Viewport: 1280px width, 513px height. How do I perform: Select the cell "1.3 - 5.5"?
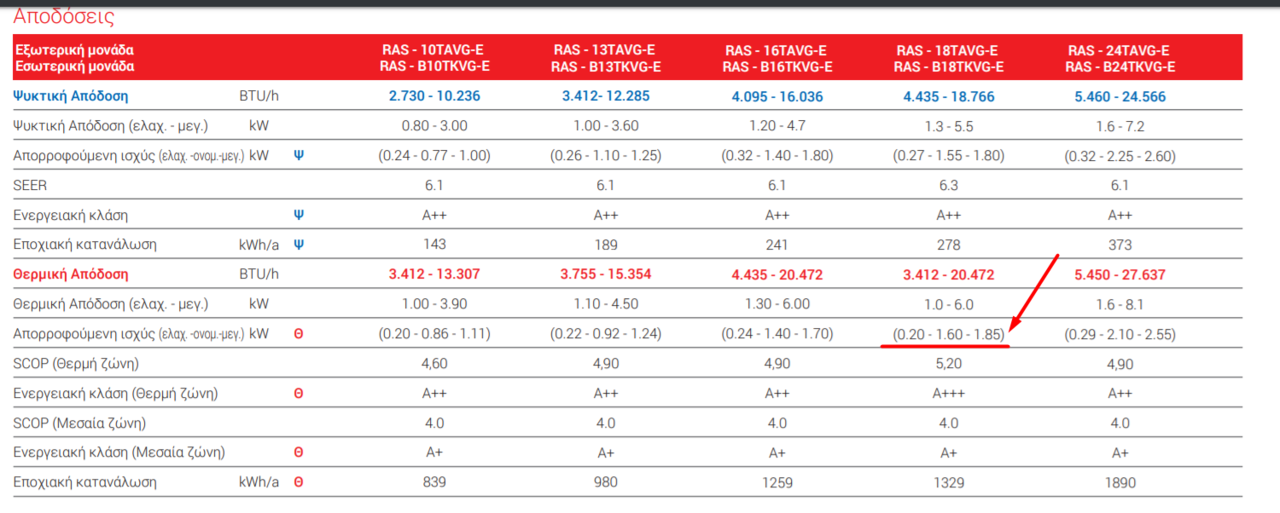coord(949,126)
